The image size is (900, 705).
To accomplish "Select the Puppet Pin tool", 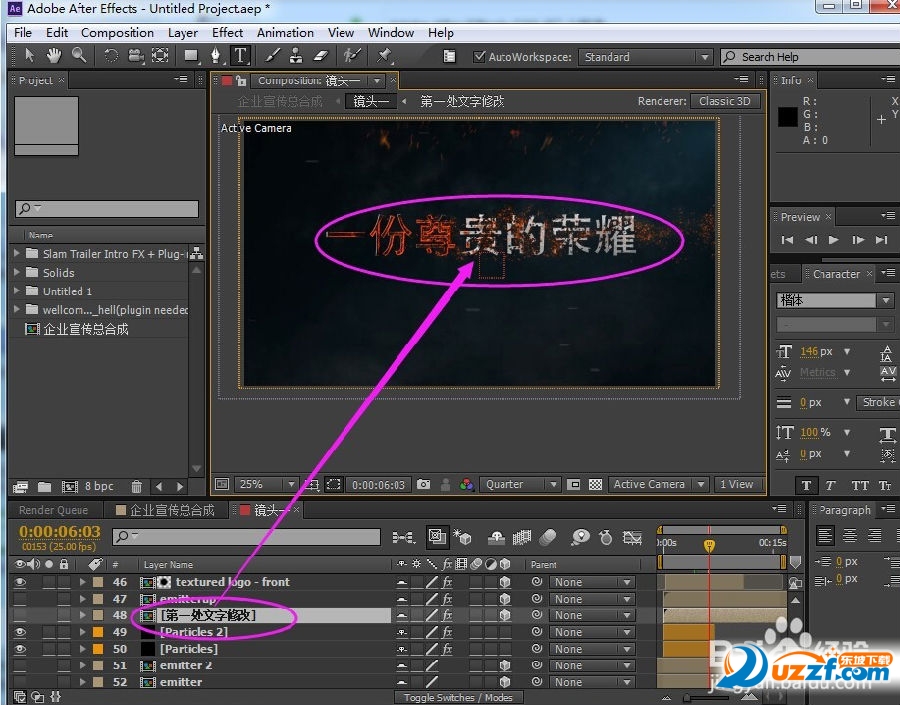I will click(384, 56).
